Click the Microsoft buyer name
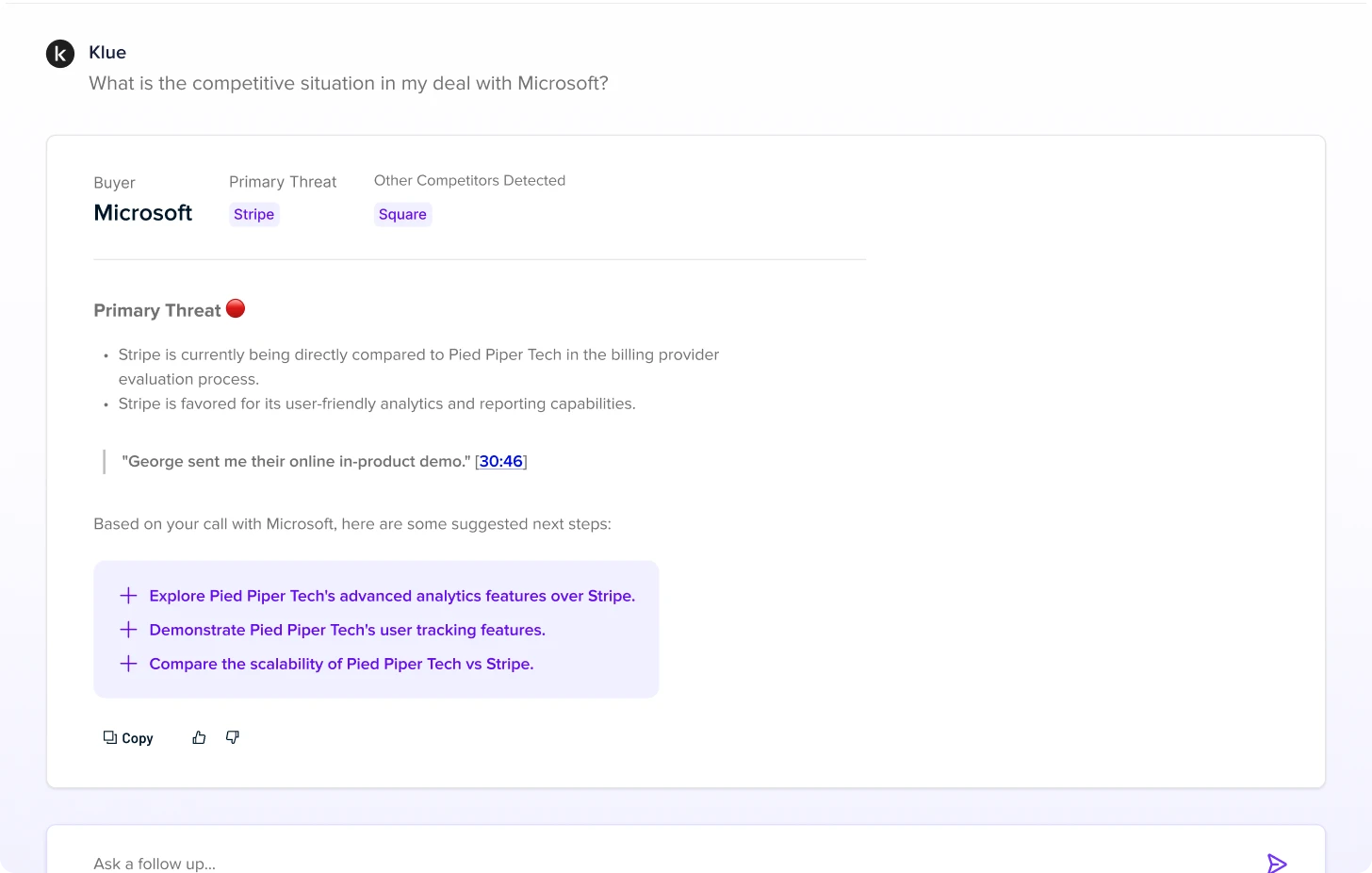1372x873 pixels. point(143,213)
